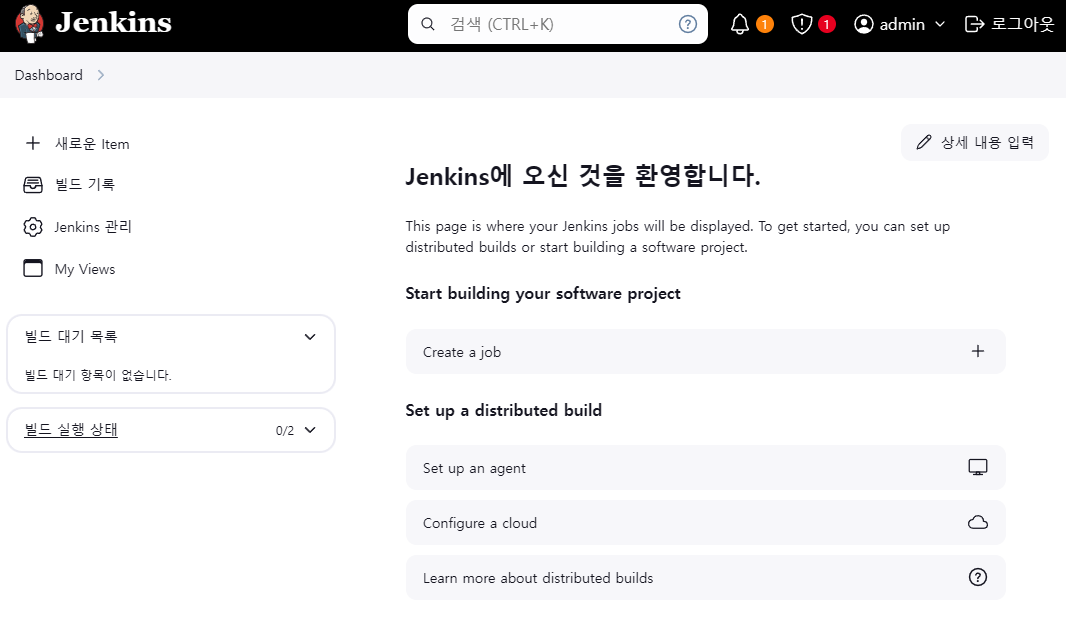This screenshot has width=1066, height=636.
Task: Go to Dashboard breadcrumb
Action: click(49, 75)
